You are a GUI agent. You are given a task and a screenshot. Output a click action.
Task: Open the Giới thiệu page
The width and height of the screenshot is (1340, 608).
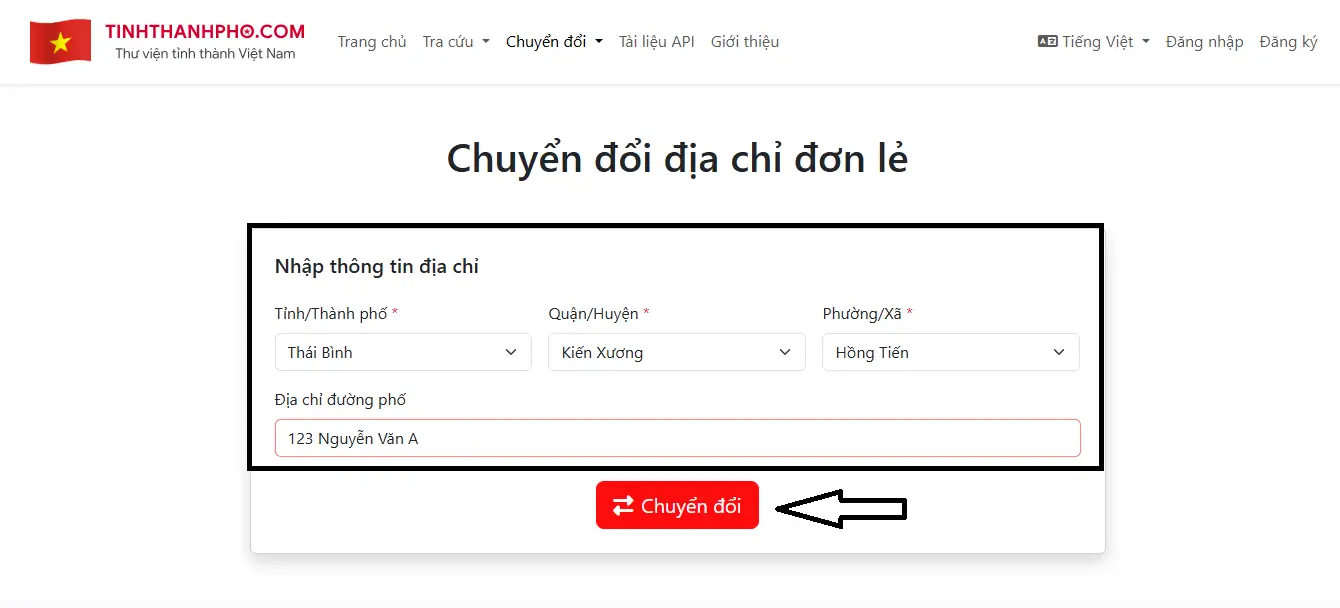pos(745,42)
